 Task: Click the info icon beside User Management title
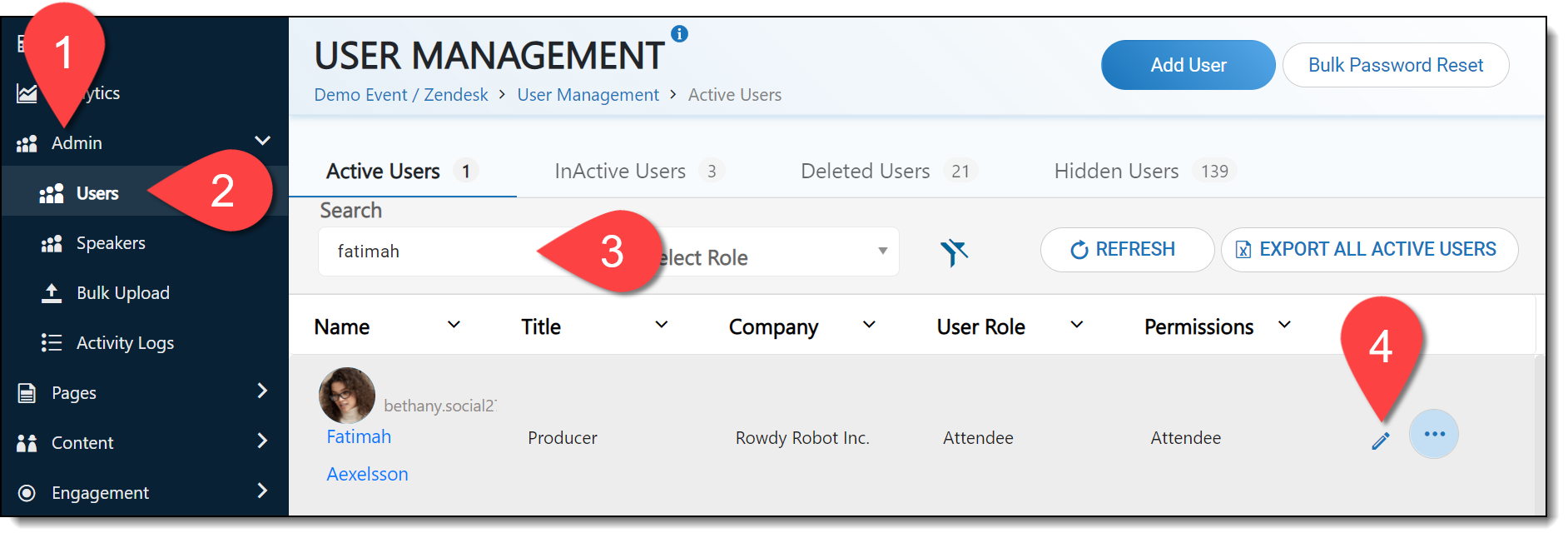click(x=679, y=34)
